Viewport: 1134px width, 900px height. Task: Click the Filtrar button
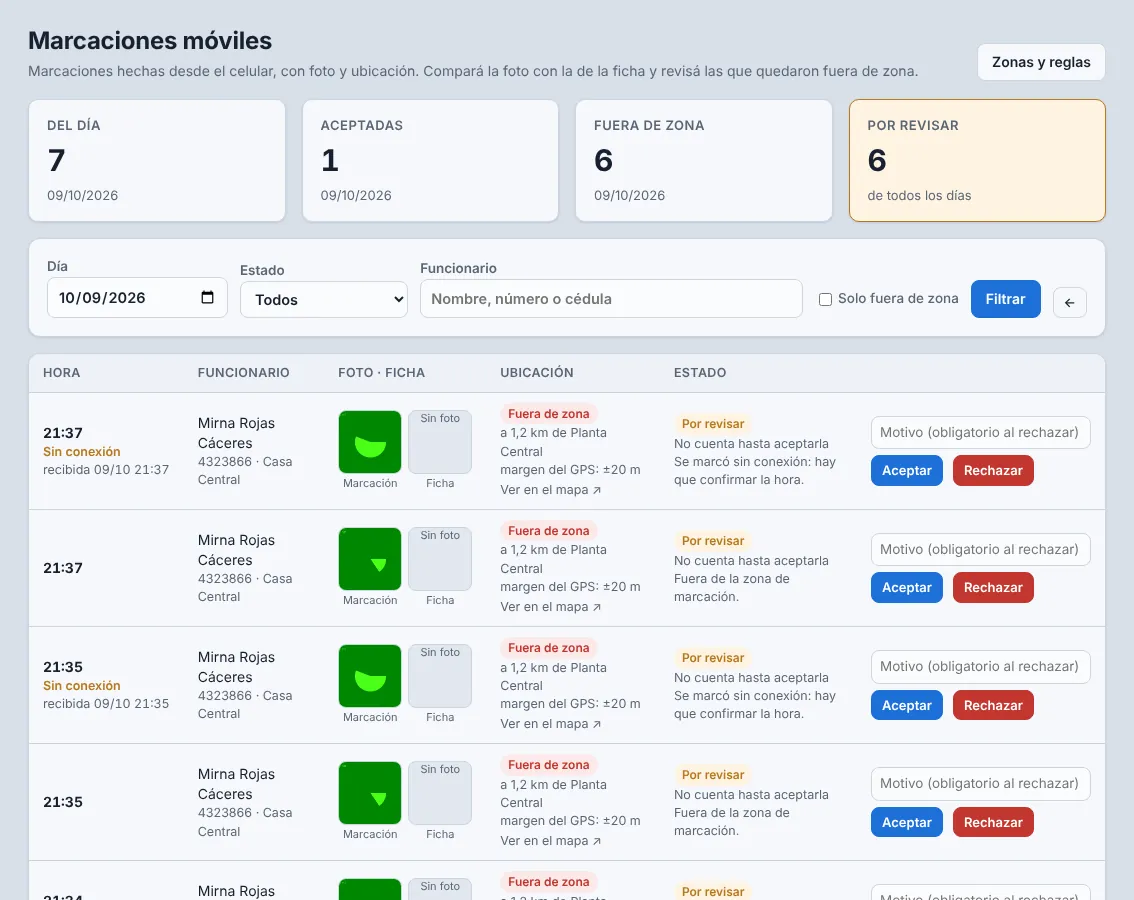(x=1005, y=299)
